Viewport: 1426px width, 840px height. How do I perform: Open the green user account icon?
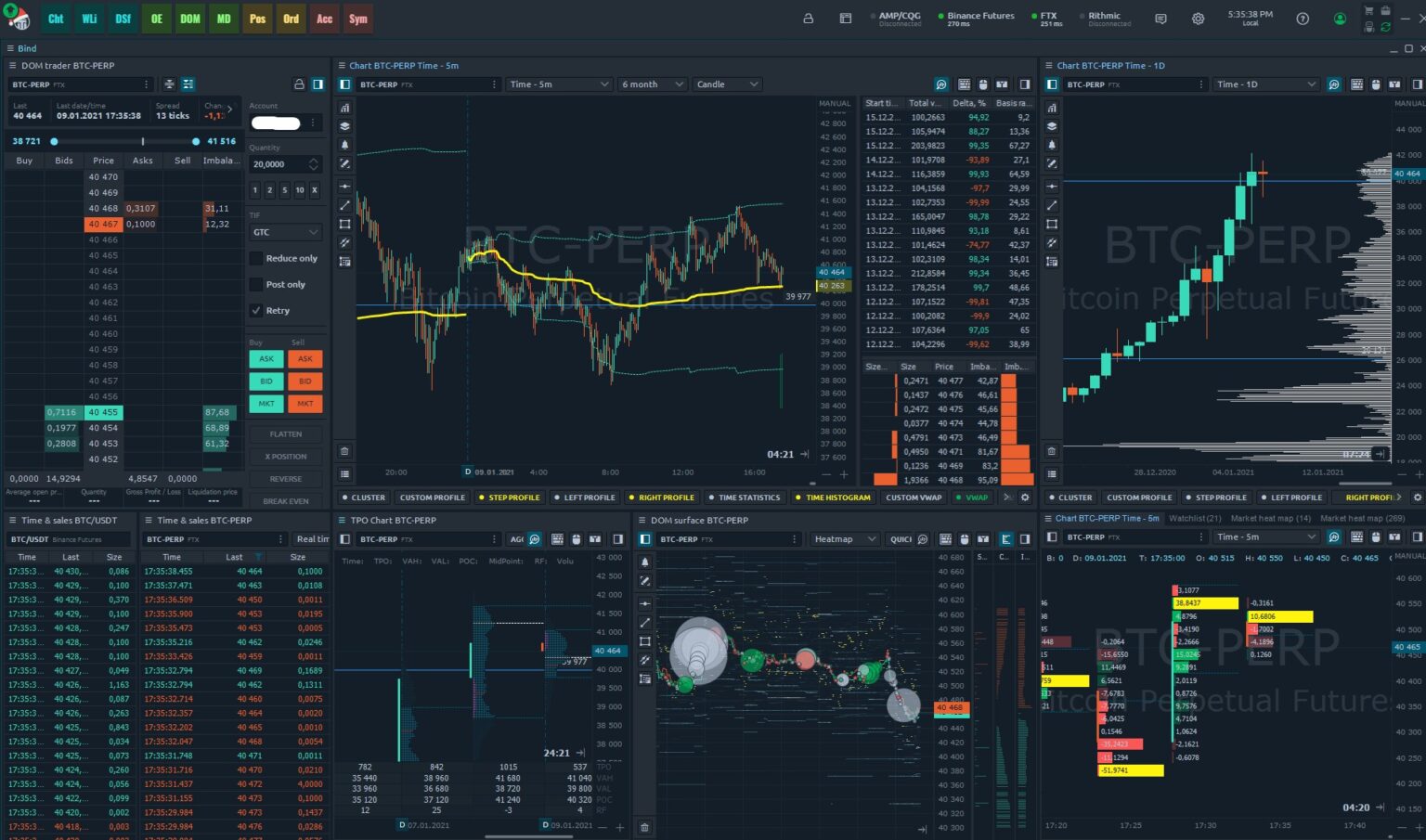[x=1340, y=19]
